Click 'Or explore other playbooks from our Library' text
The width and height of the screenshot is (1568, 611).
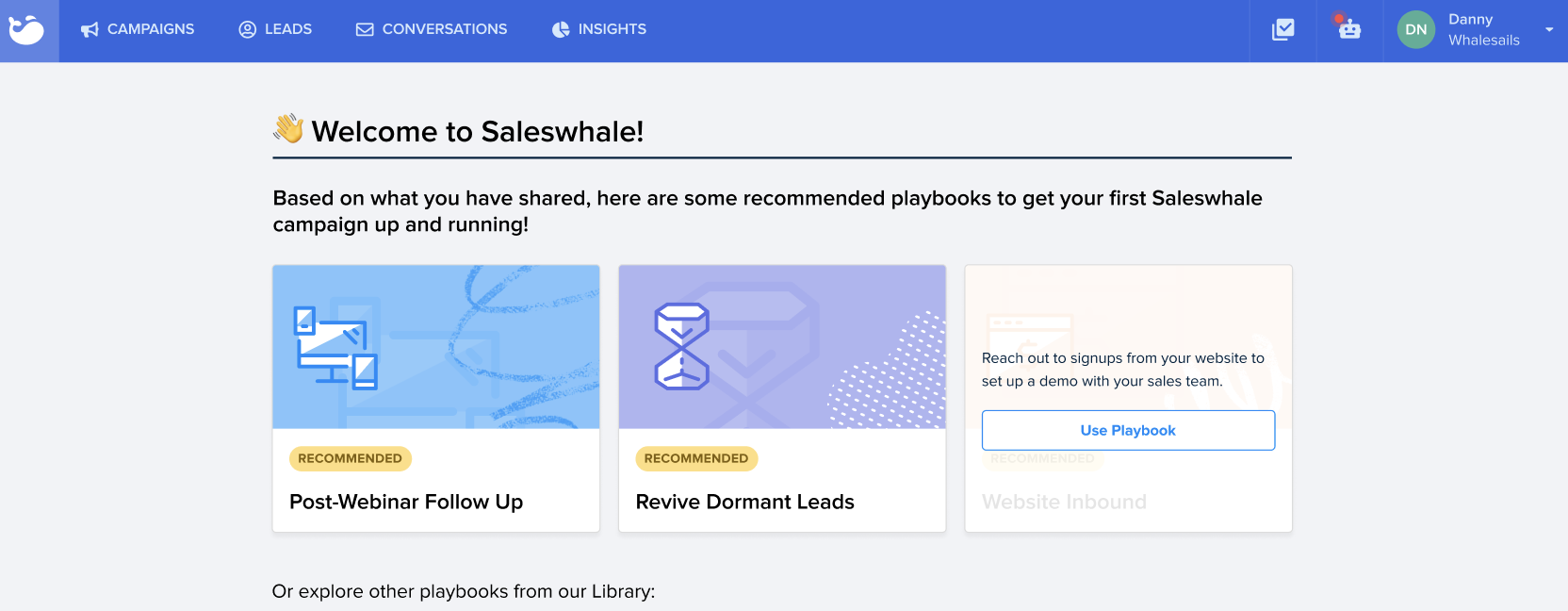pyautogui.click(x=464, y=591)
